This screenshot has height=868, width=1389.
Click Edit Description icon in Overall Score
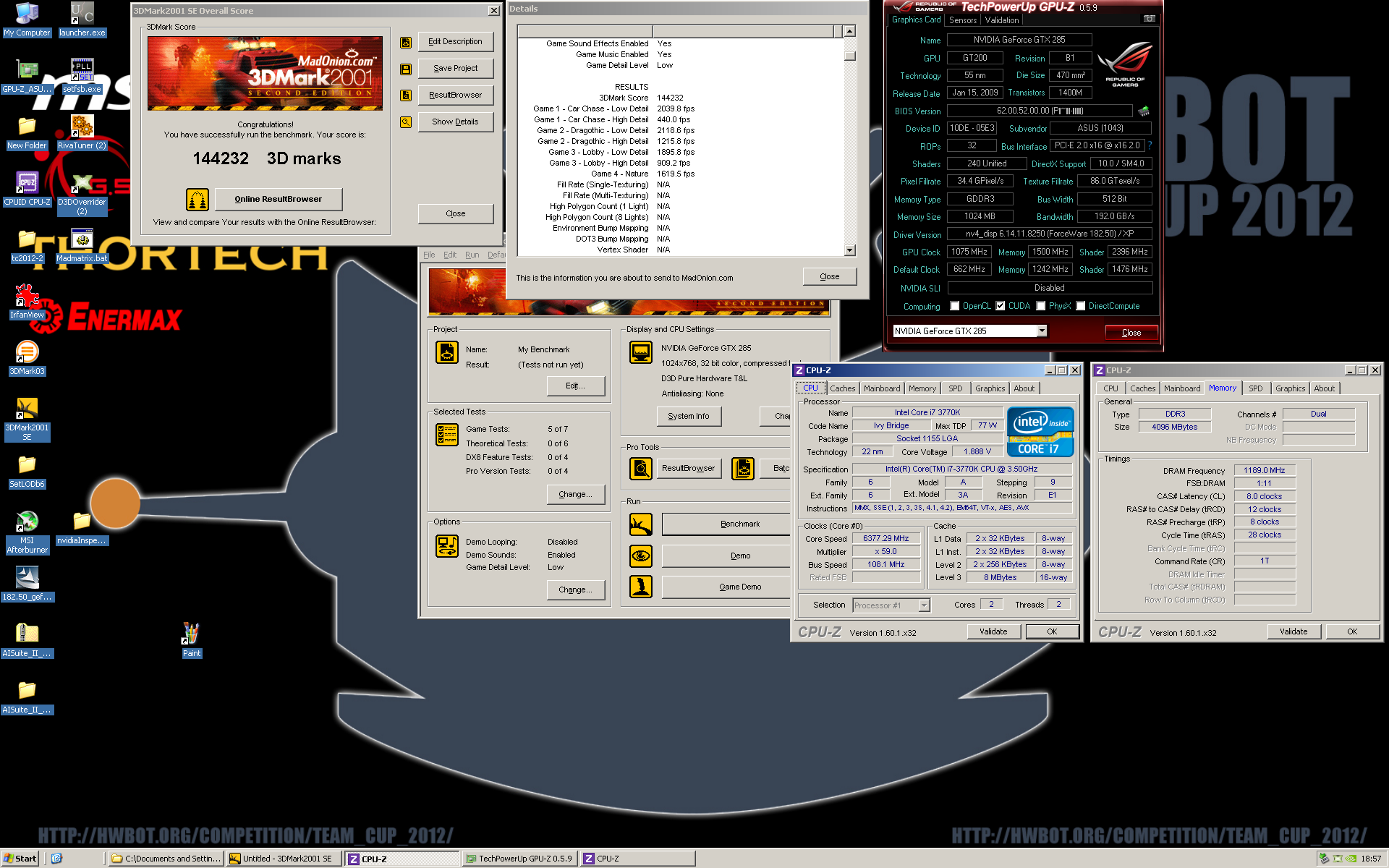(x=406, y=42)
